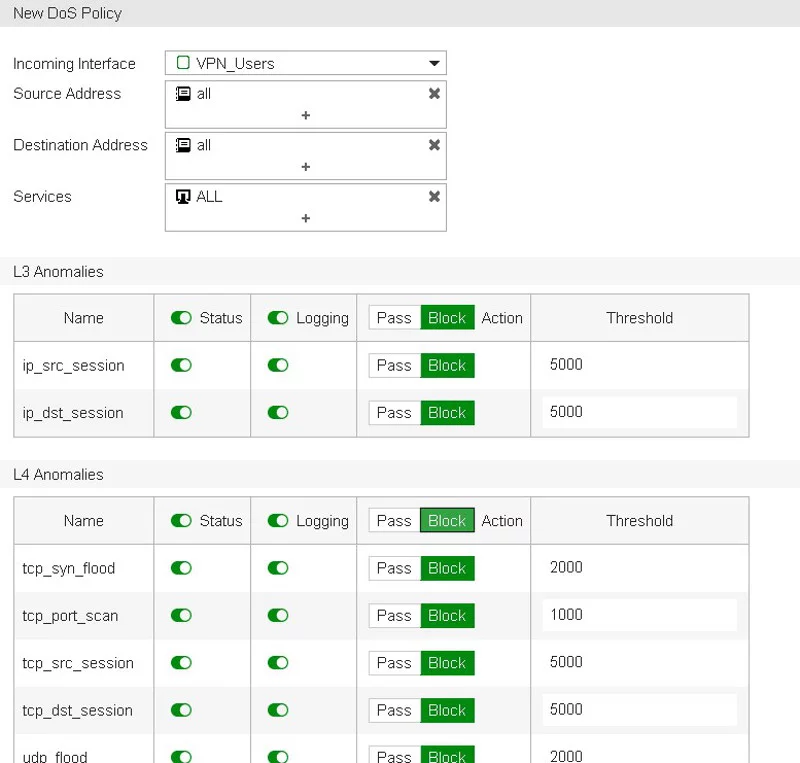Select the ip_dst_session anomaly name
The width and height of the screenshot is (800, 763).
[x=73, y=413]
